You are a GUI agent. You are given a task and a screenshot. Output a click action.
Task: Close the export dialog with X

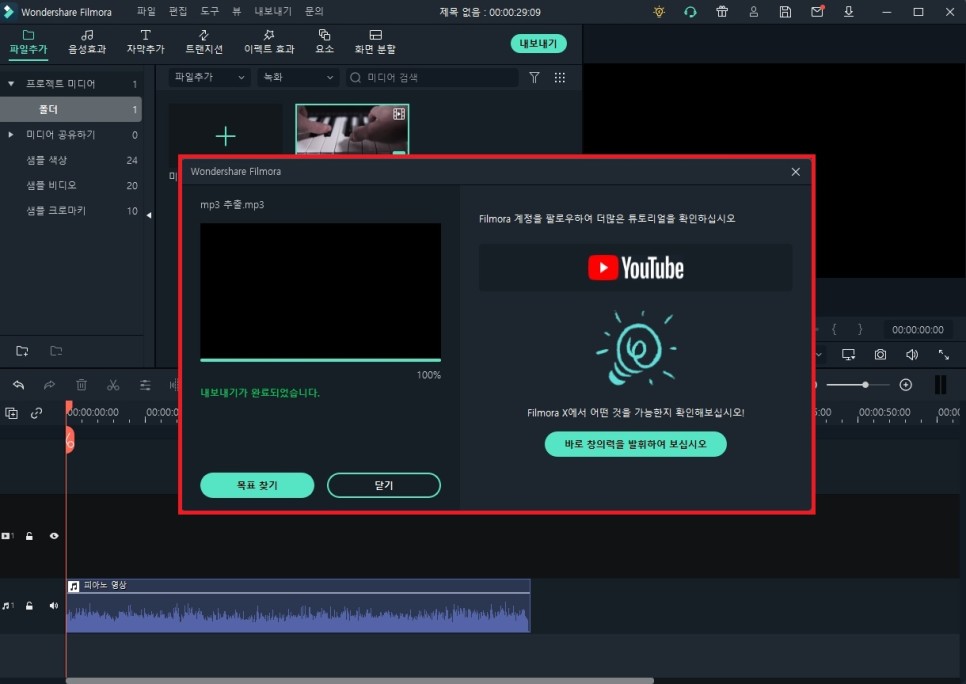[795, 172]
